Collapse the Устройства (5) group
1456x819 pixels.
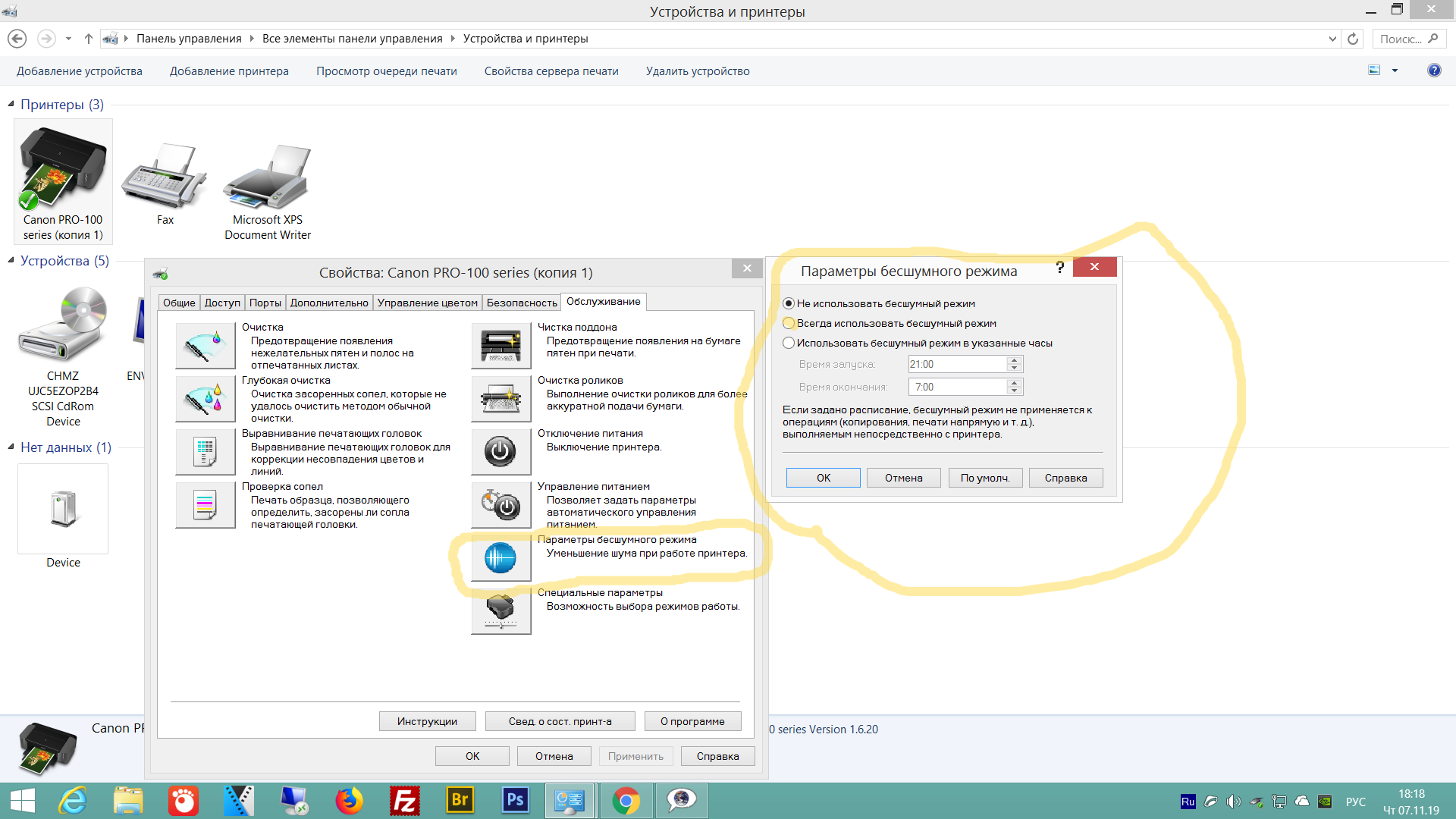click(x=11, y=260)
